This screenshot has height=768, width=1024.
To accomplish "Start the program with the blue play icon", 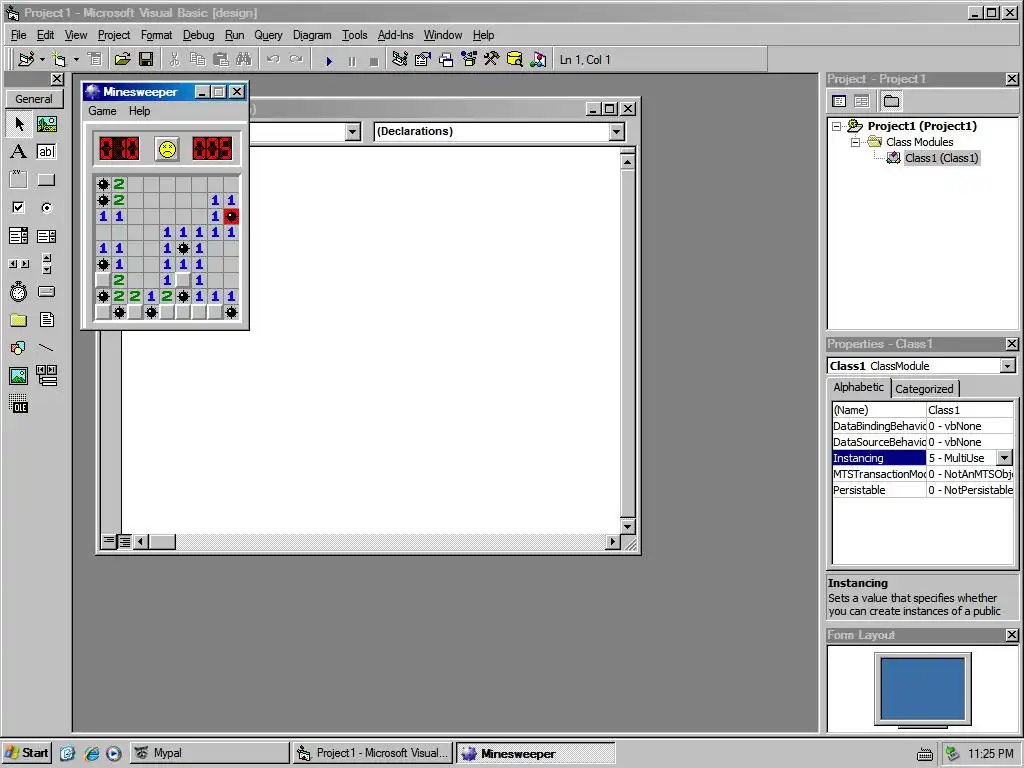I will [329, 61].
